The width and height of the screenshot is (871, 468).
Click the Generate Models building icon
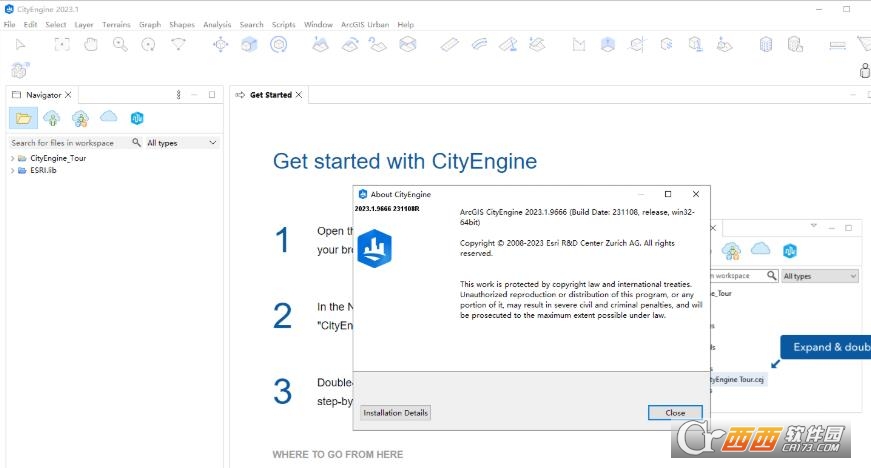coord(766,44)
